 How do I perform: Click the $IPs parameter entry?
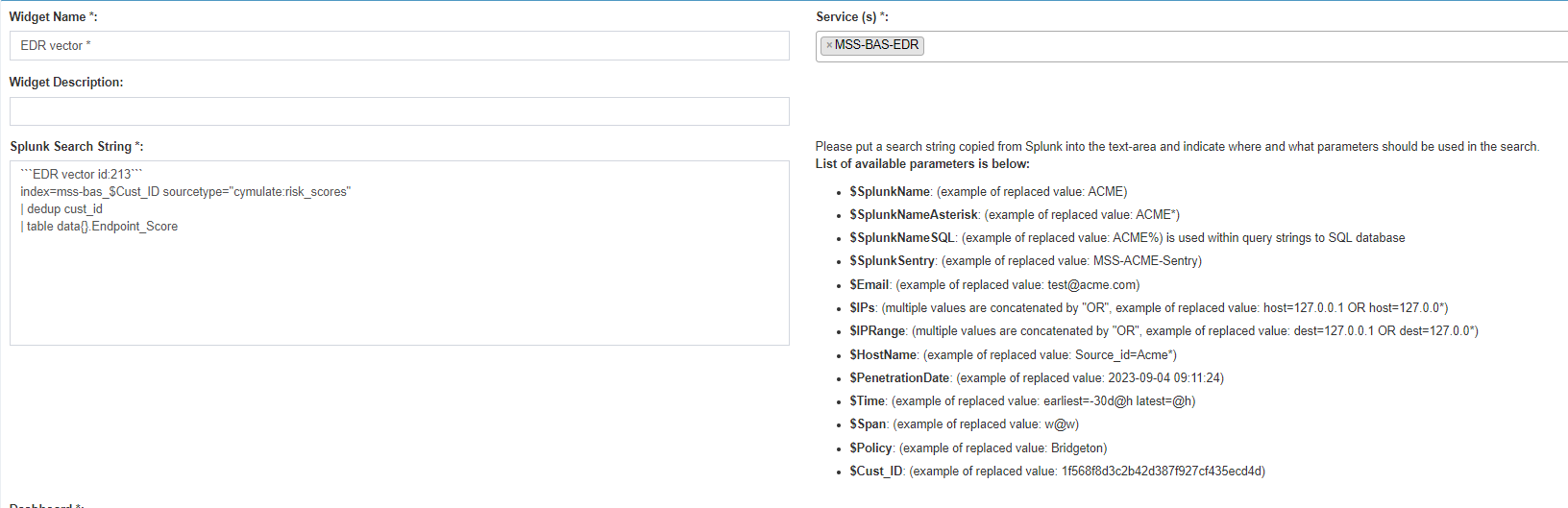tap(1148, 307)
